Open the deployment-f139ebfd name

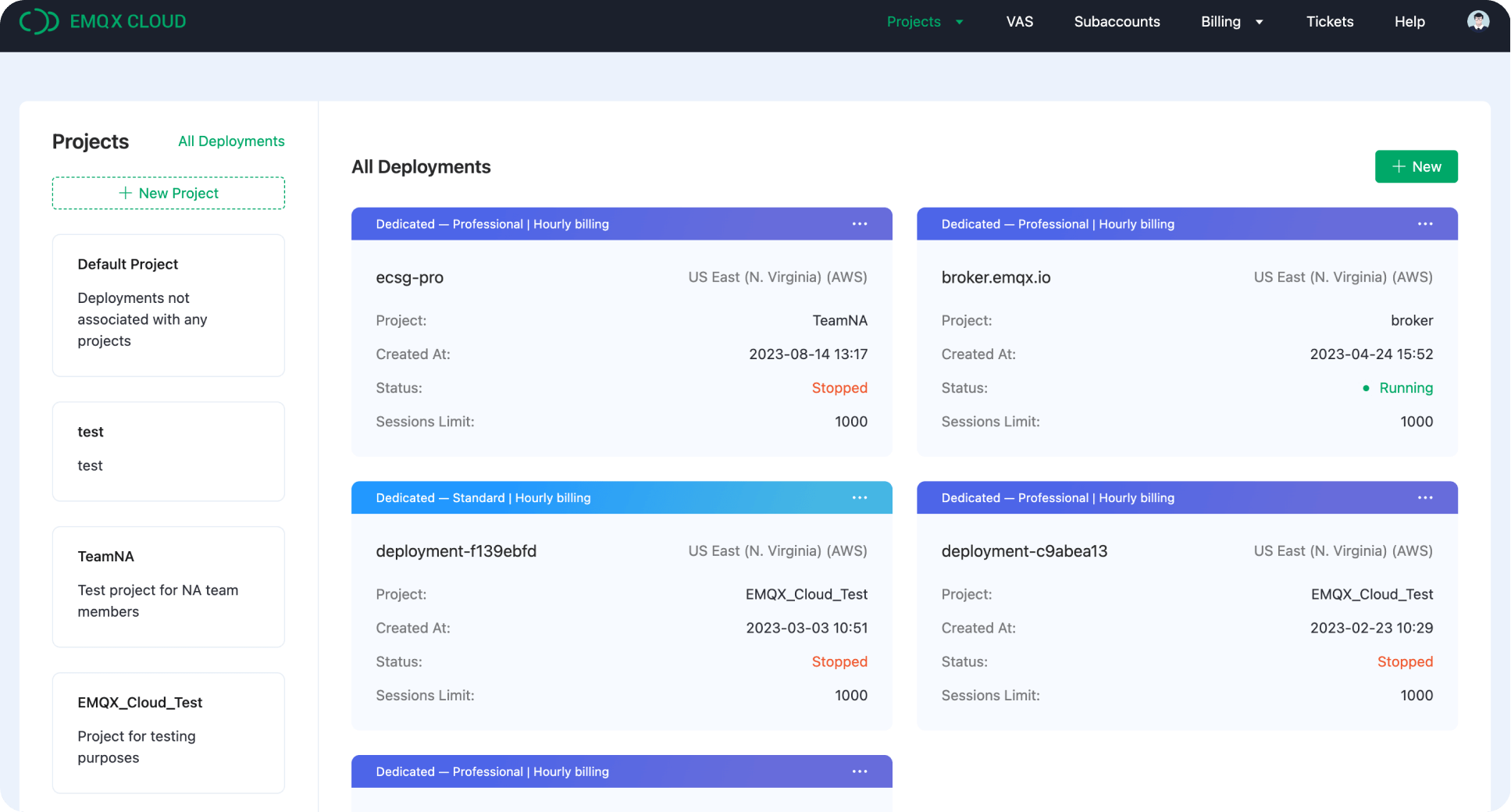[456, 551]
